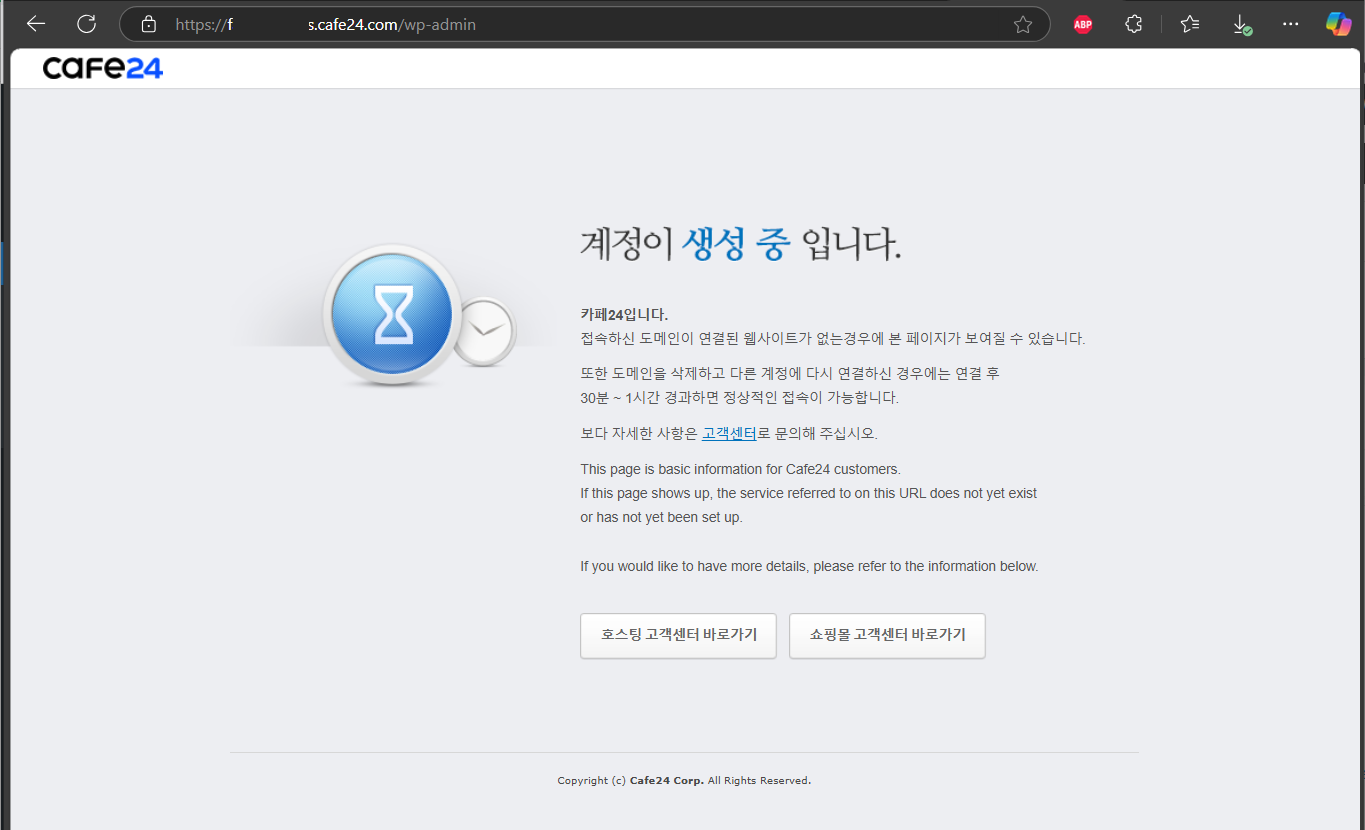Screen dimensions: 1365x830
Task: Check downloads via the downloads icon
Action: point(1241,24)
